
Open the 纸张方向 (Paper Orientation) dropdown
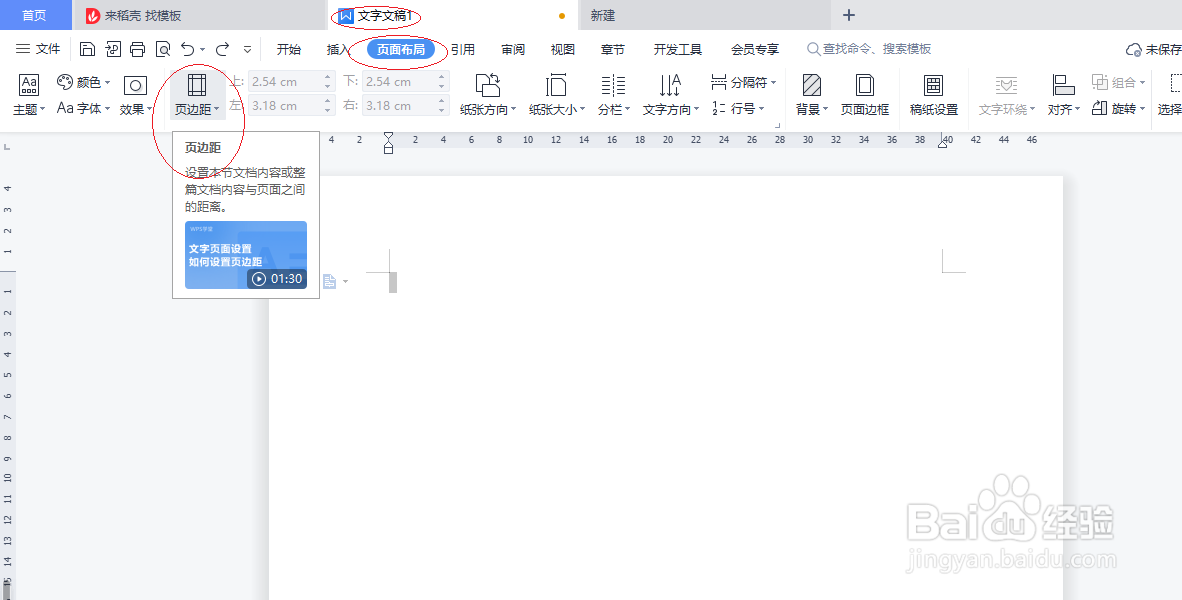(x=487, y=95)
